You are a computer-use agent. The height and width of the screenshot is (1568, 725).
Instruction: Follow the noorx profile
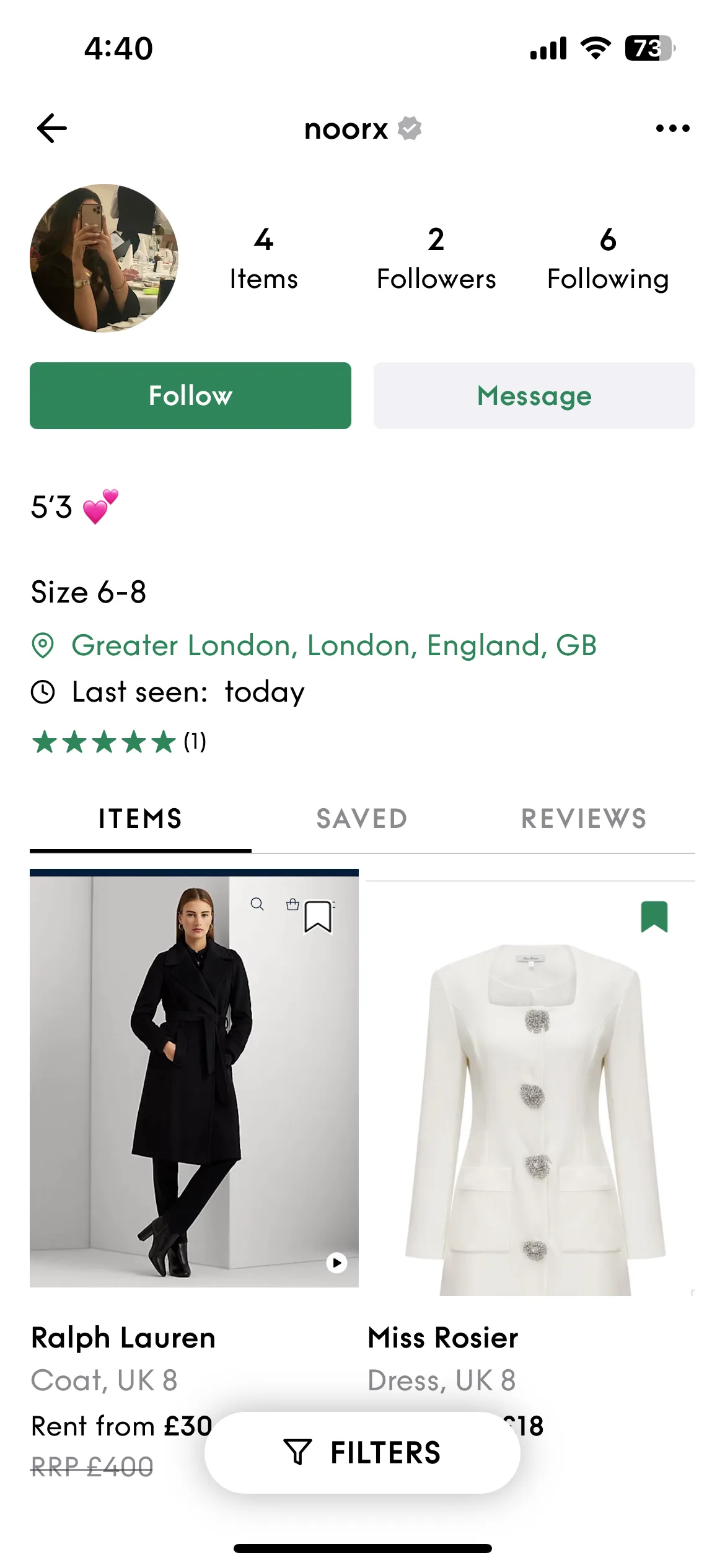pos(190,396)
